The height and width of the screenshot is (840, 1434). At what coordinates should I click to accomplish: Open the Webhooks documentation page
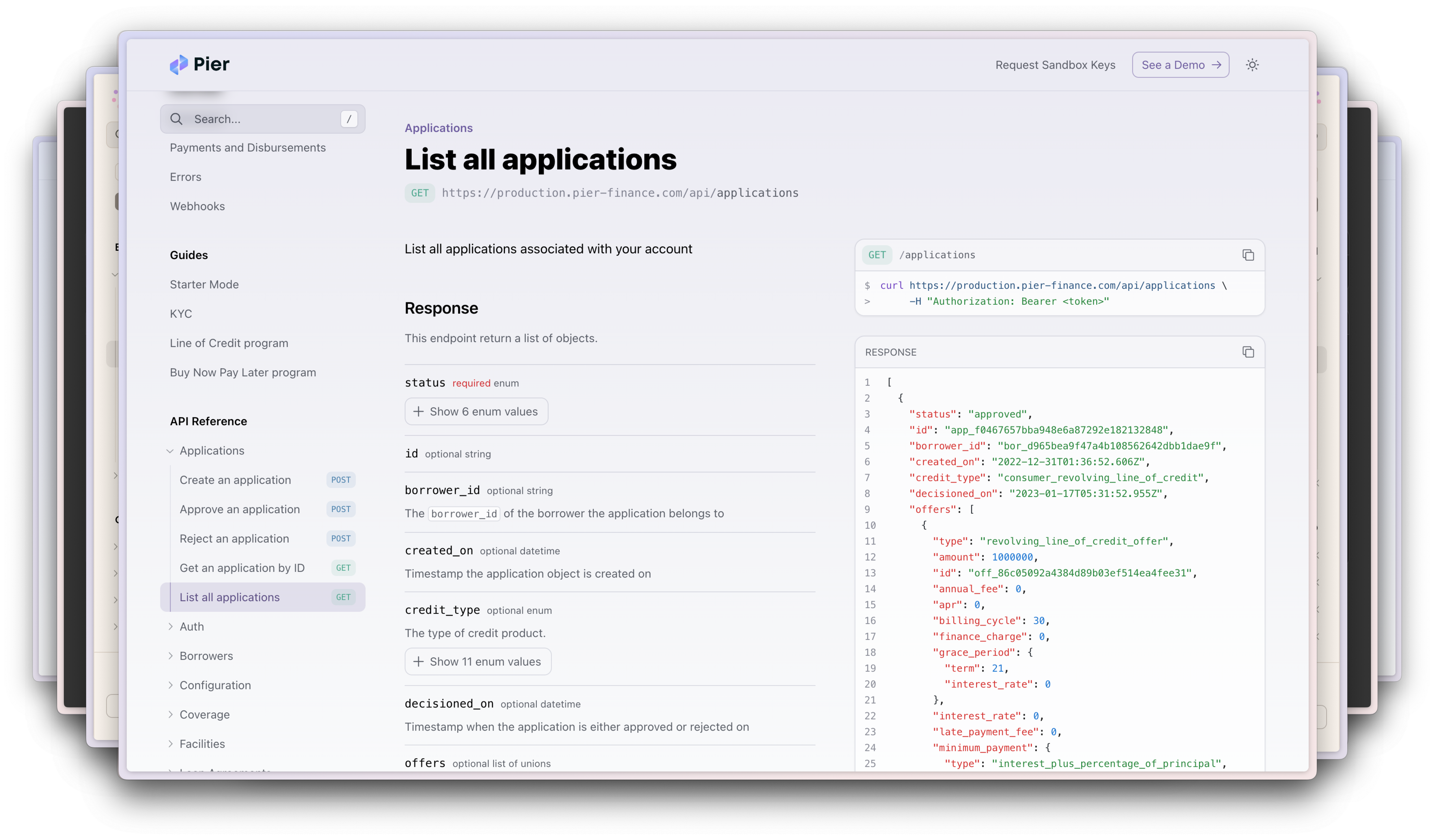[x=197, y=206]
